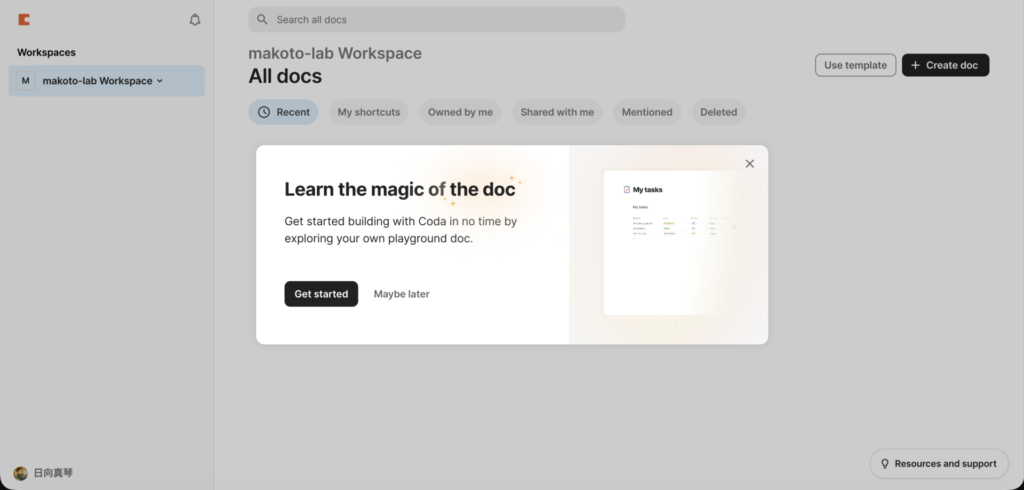Click the user profile avatar
1024x490 pixels.
coord(20,473)
